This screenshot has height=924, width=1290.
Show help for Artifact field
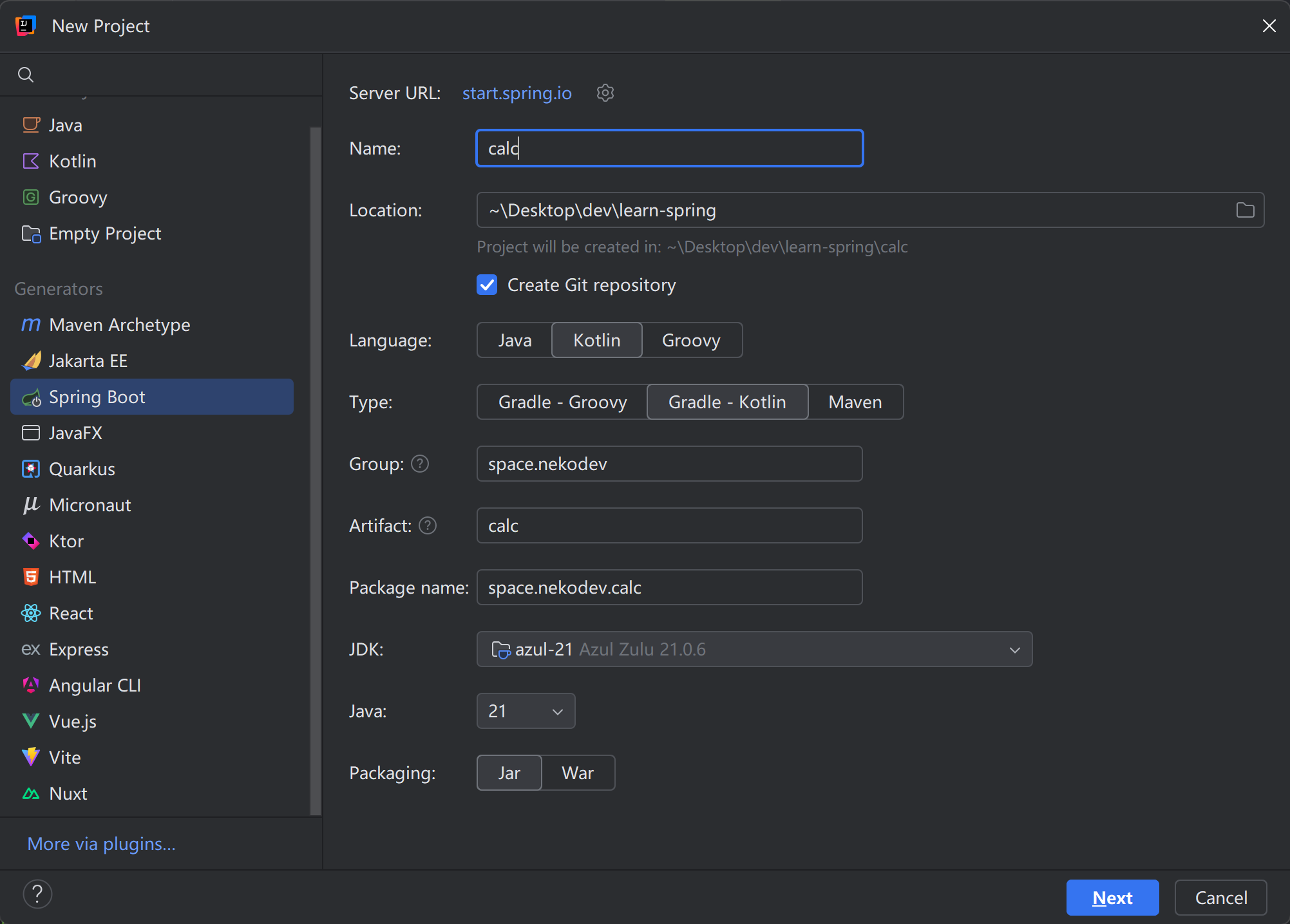coord(428,525)
